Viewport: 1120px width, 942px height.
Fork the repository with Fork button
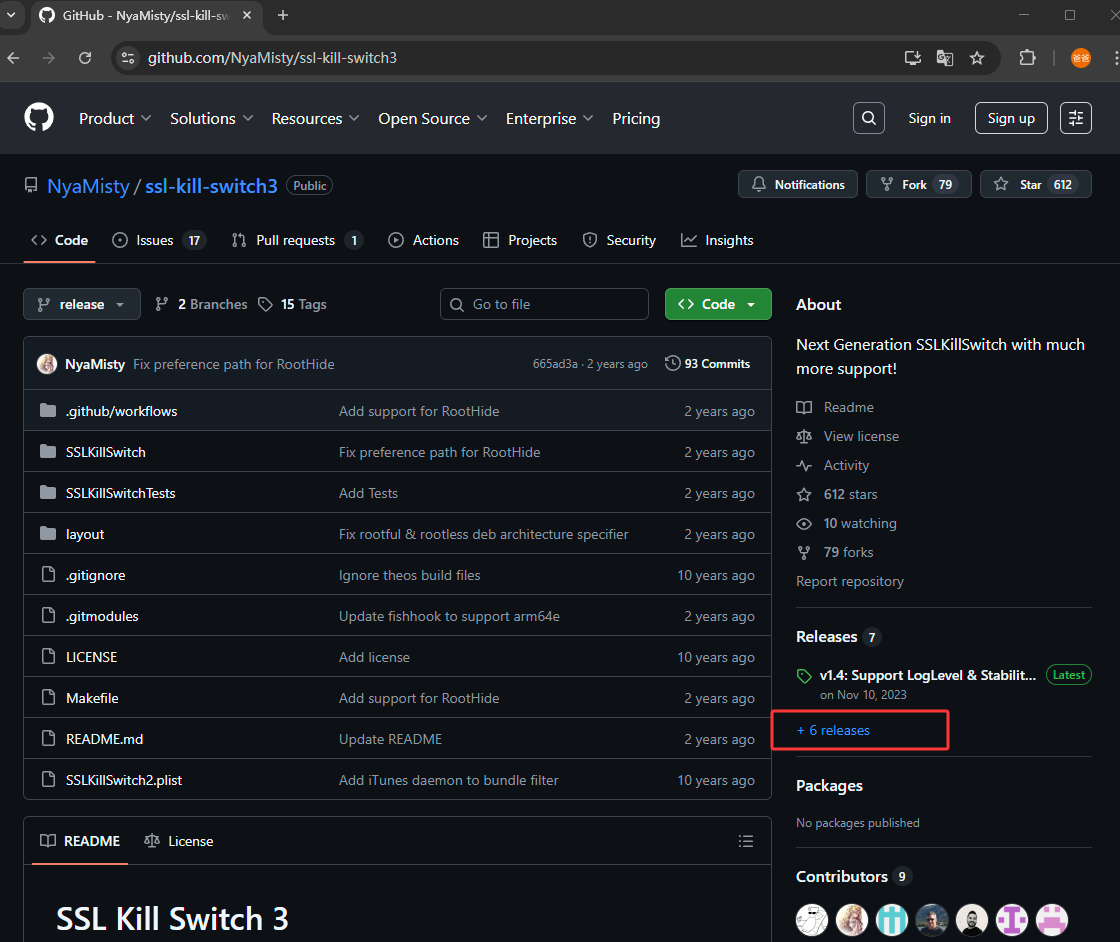pyautogui.click(x=919, y=184)
